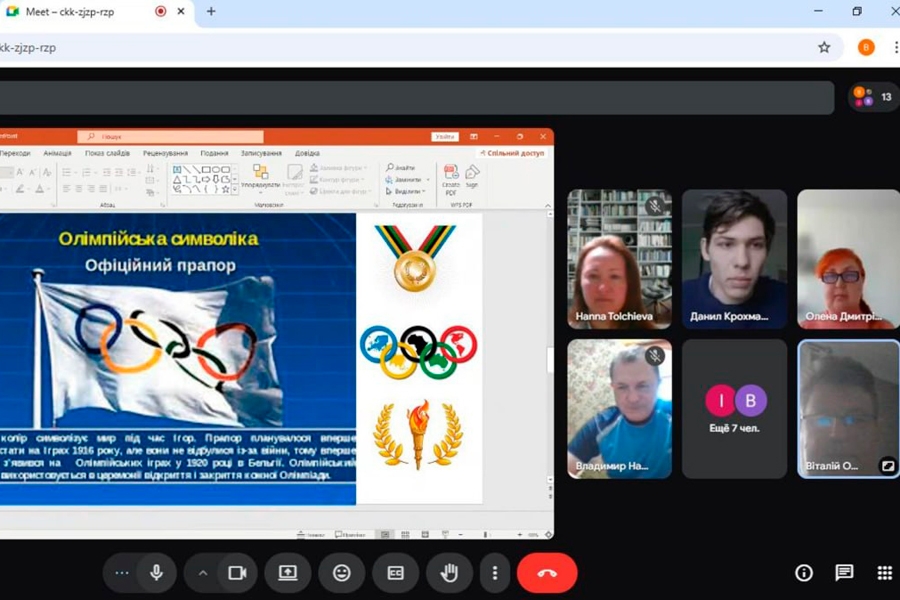Viewport: 900px width, 600px height.
Task: Collapse the PowerPoint ribbon chevron
Action: [548, 206]
